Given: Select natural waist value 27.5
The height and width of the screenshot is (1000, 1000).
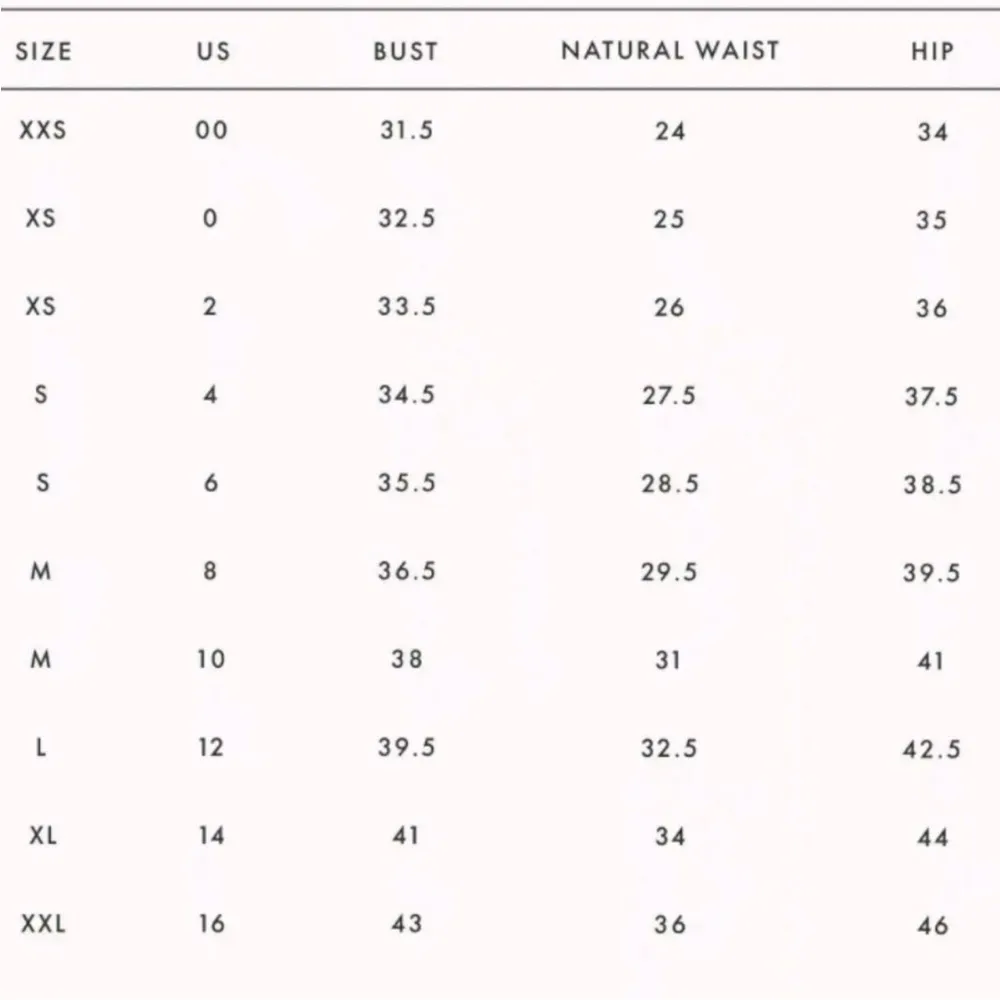Looking at the screenshot, I should [x=669, y=395].
